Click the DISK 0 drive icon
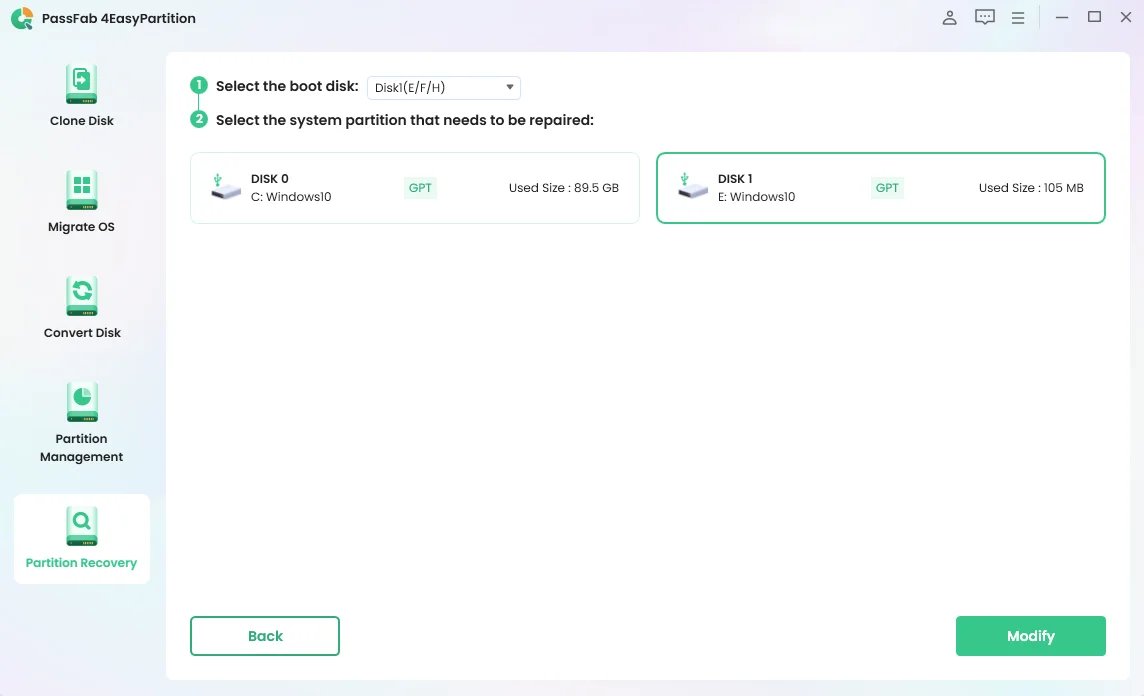1144x696 pixels. coord(225,187)
